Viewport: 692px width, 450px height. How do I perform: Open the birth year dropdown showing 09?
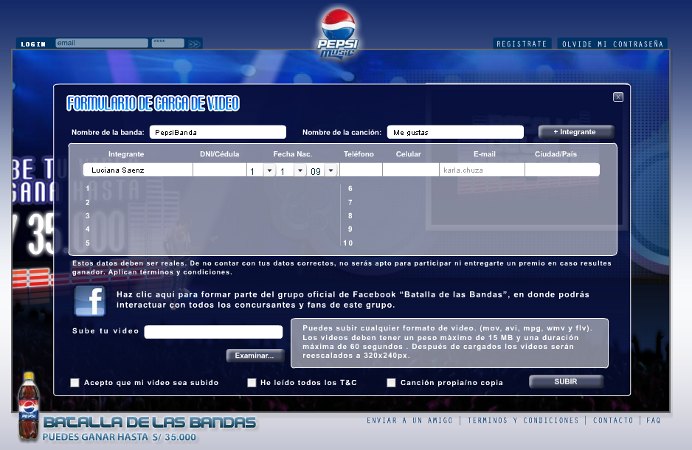coord(331,170)
